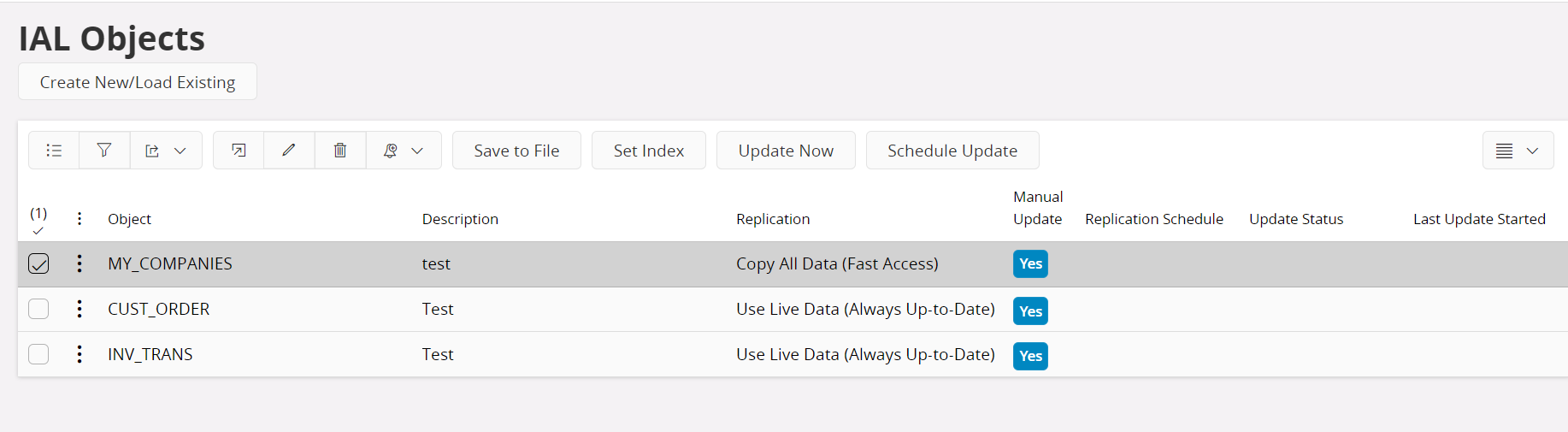Open the column header three-dot menu
Image resolution: width=1568 pixels, height=432 pixels.
[x=80, y=219]
